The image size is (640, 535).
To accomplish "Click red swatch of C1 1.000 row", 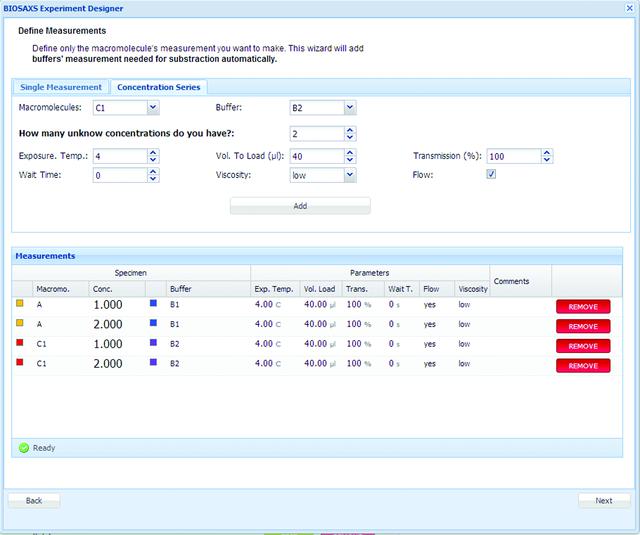I will pyautogui.click(x=20, y=342).
